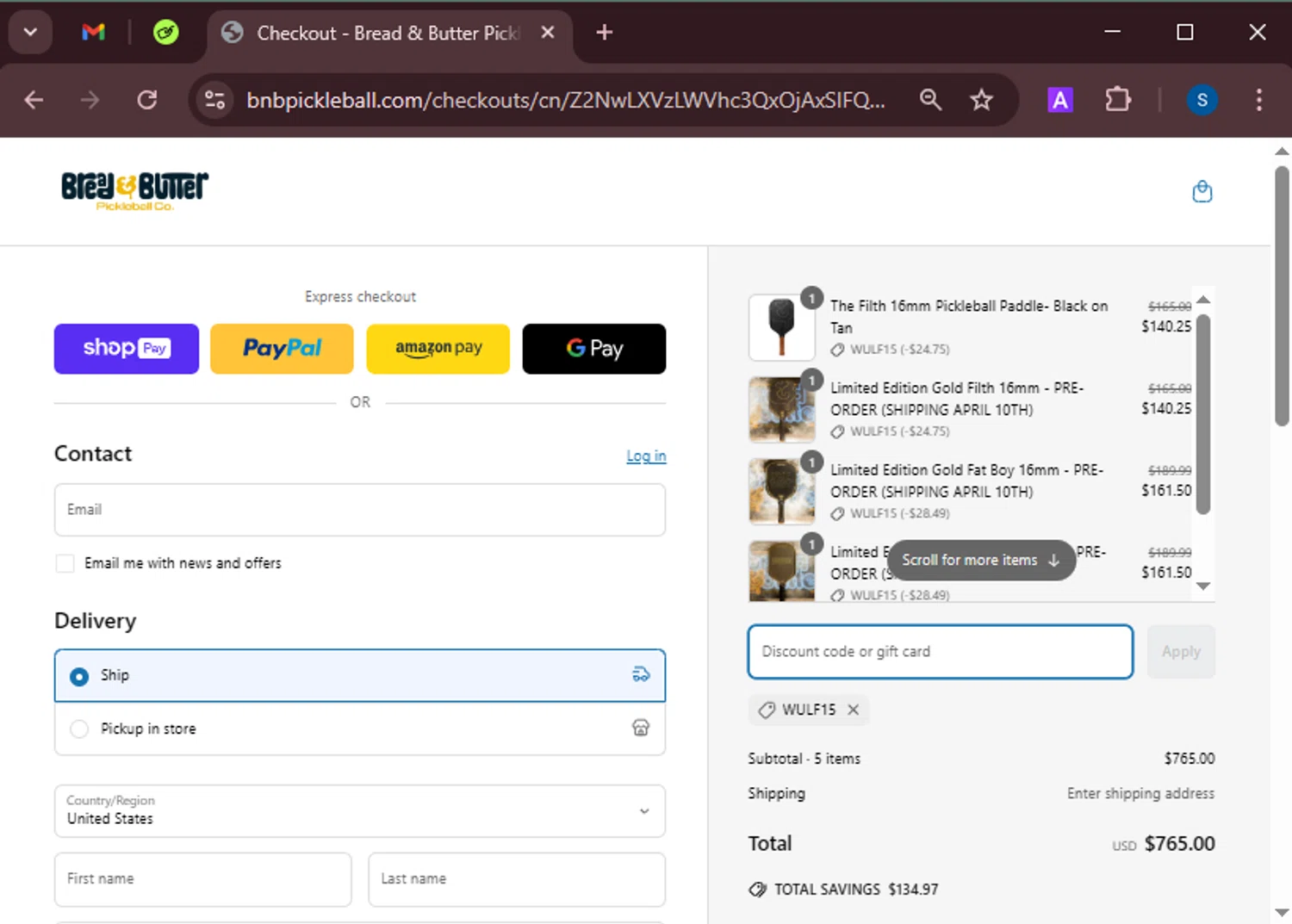The height and width of the screenshot is (924, 1292).
Task: Click the Enter shipping address text
Action: click(x=1140, y=793)
